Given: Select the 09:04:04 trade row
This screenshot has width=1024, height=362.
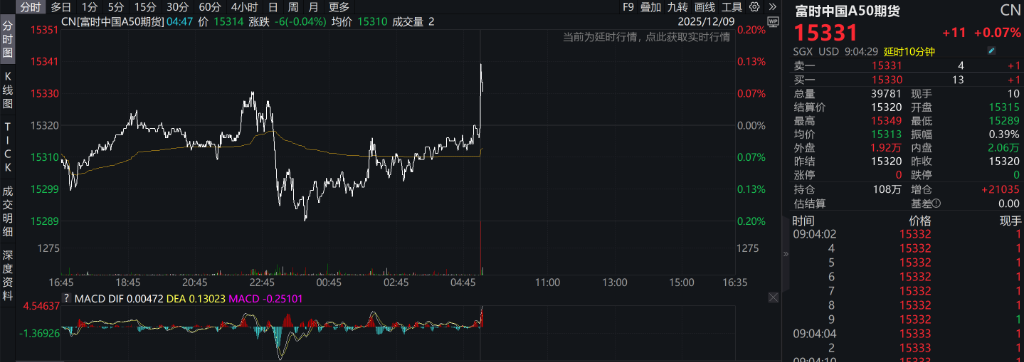Looking at the screenshot, I should [907, 335].
